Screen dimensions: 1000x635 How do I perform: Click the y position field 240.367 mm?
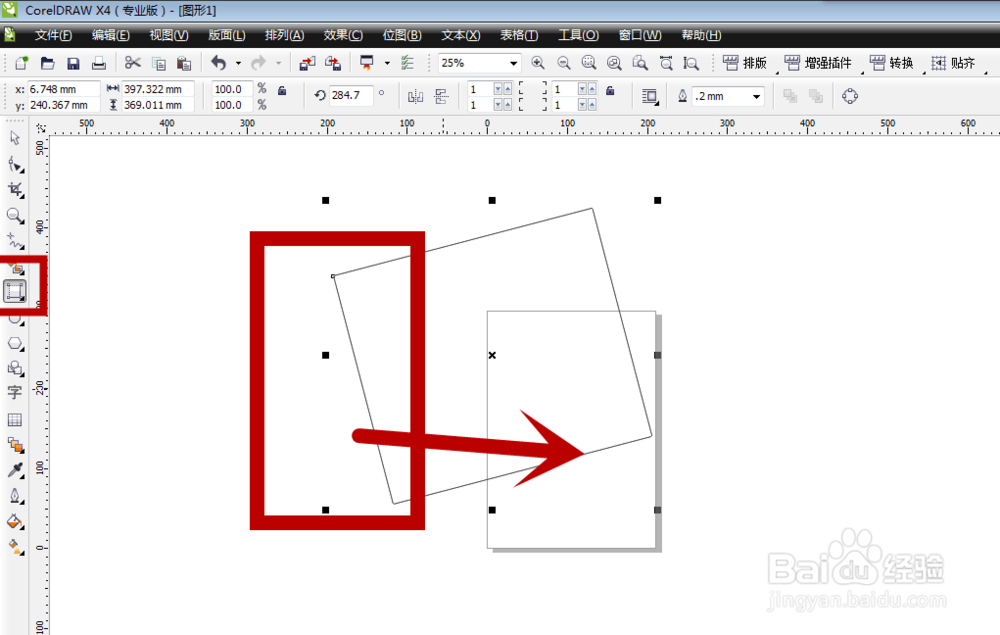(x=63, y=105)
